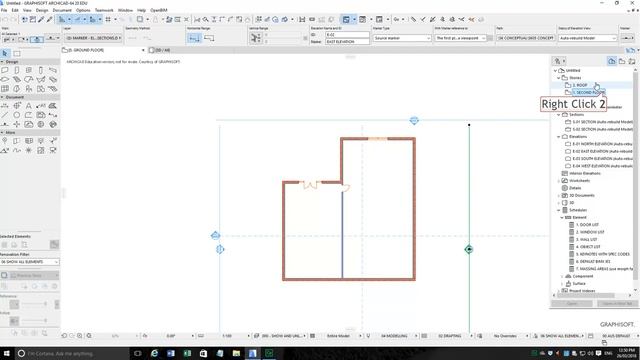Open the Renovation Filter dropdown Show All Elements
Image resolution: width=640 pixels, height=360 pixels.
coord(29,262)
